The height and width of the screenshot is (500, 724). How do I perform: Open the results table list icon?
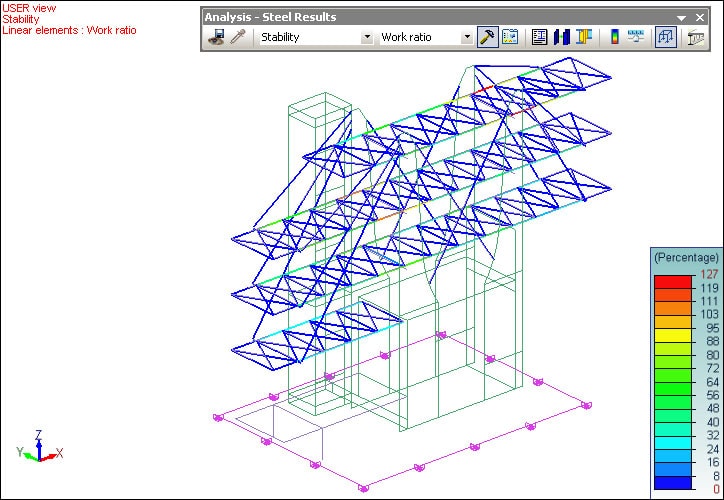coord(540,37)
